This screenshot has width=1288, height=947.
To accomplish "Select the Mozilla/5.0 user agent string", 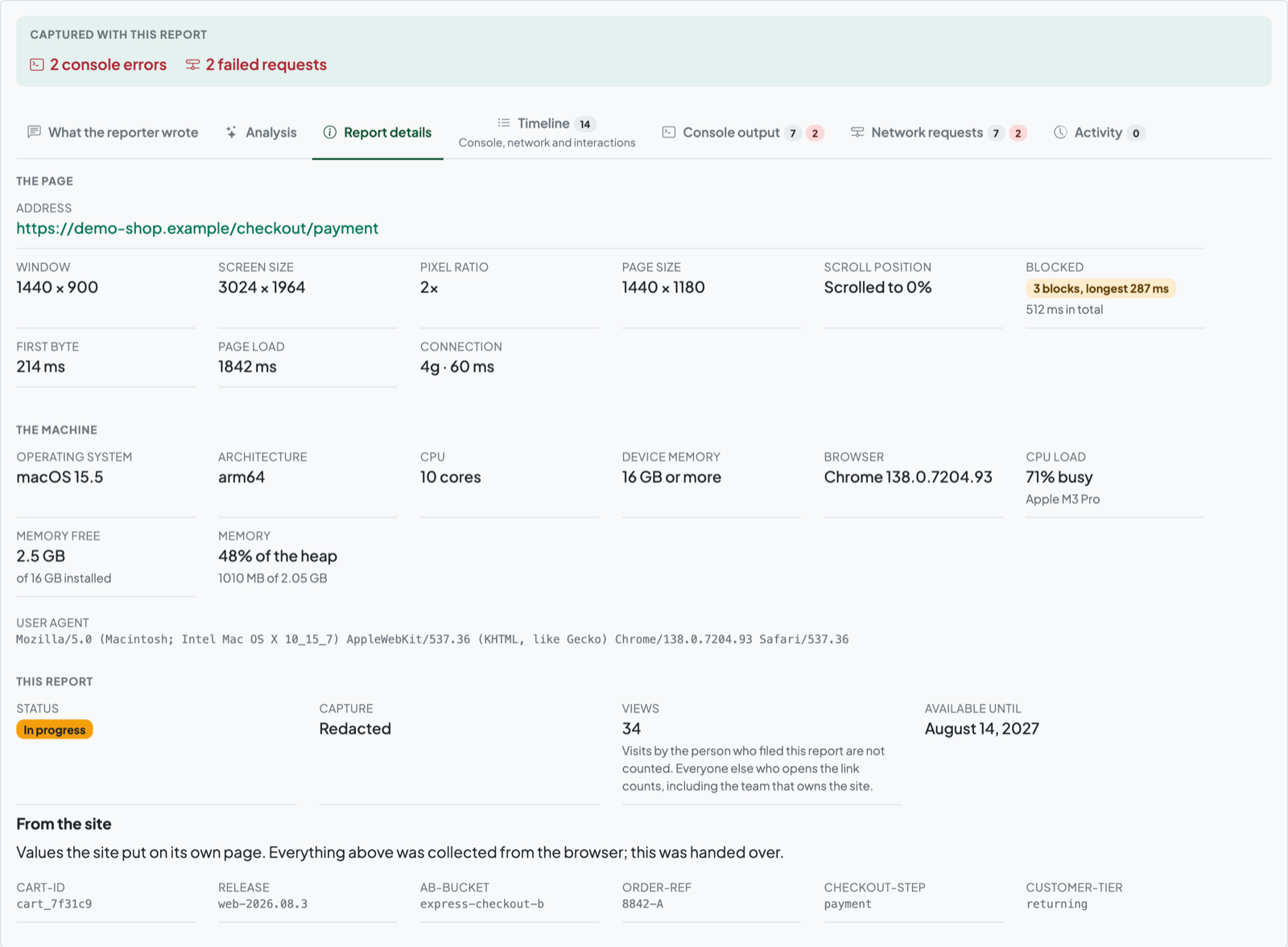I will coord(432,640).
